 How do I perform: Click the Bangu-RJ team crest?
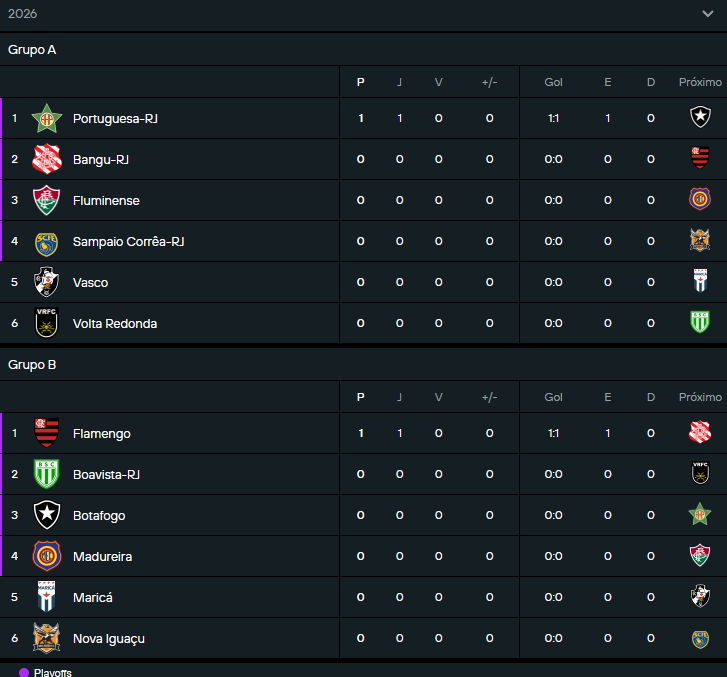pyautogui.click(x=47, y=160)
